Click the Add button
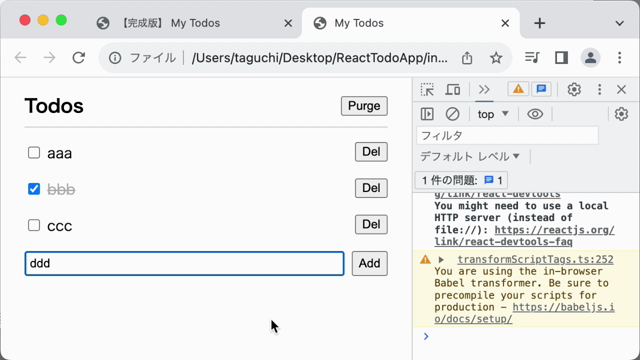The image size is (640, 360). coord(369,263)
